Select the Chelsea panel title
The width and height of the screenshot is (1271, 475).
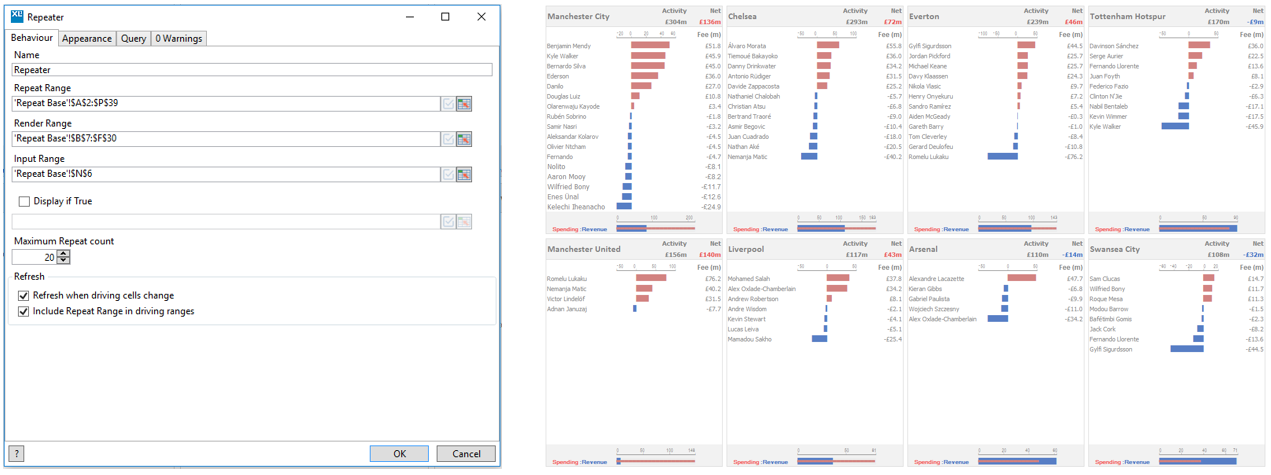click(x=742, y=17)
